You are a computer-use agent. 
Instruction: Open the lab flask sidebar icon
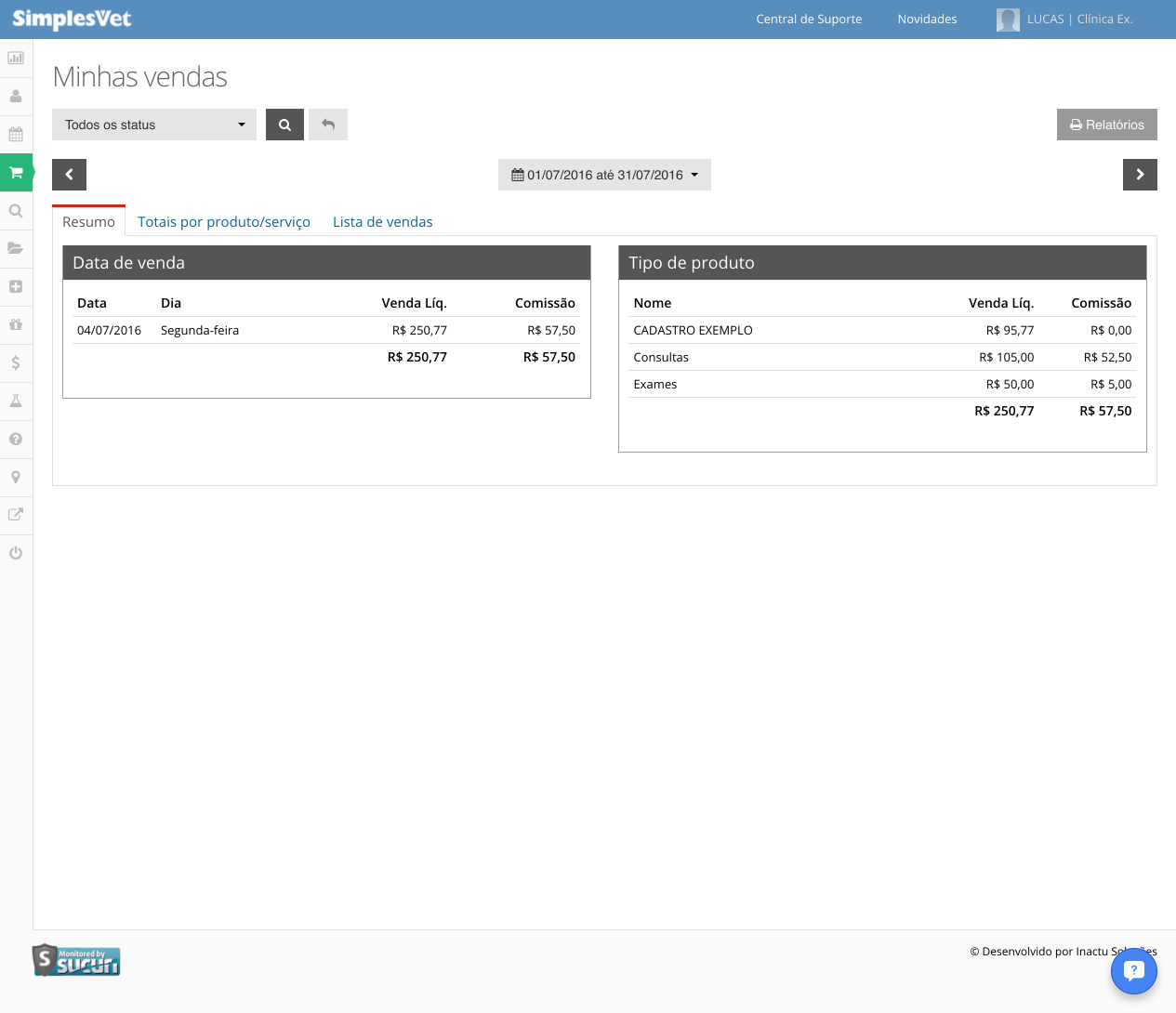pos(16,401)
